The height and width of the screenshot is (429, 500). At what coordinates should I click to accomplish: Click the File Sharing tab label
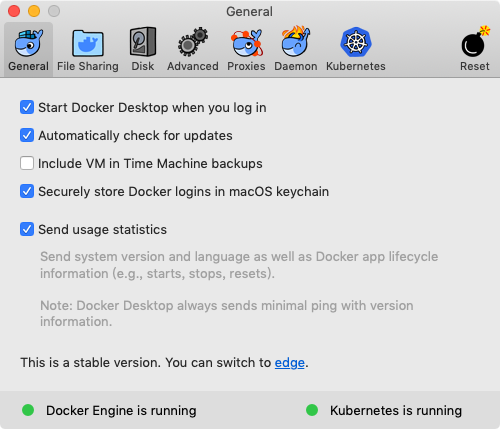click(x=88, y=66)
